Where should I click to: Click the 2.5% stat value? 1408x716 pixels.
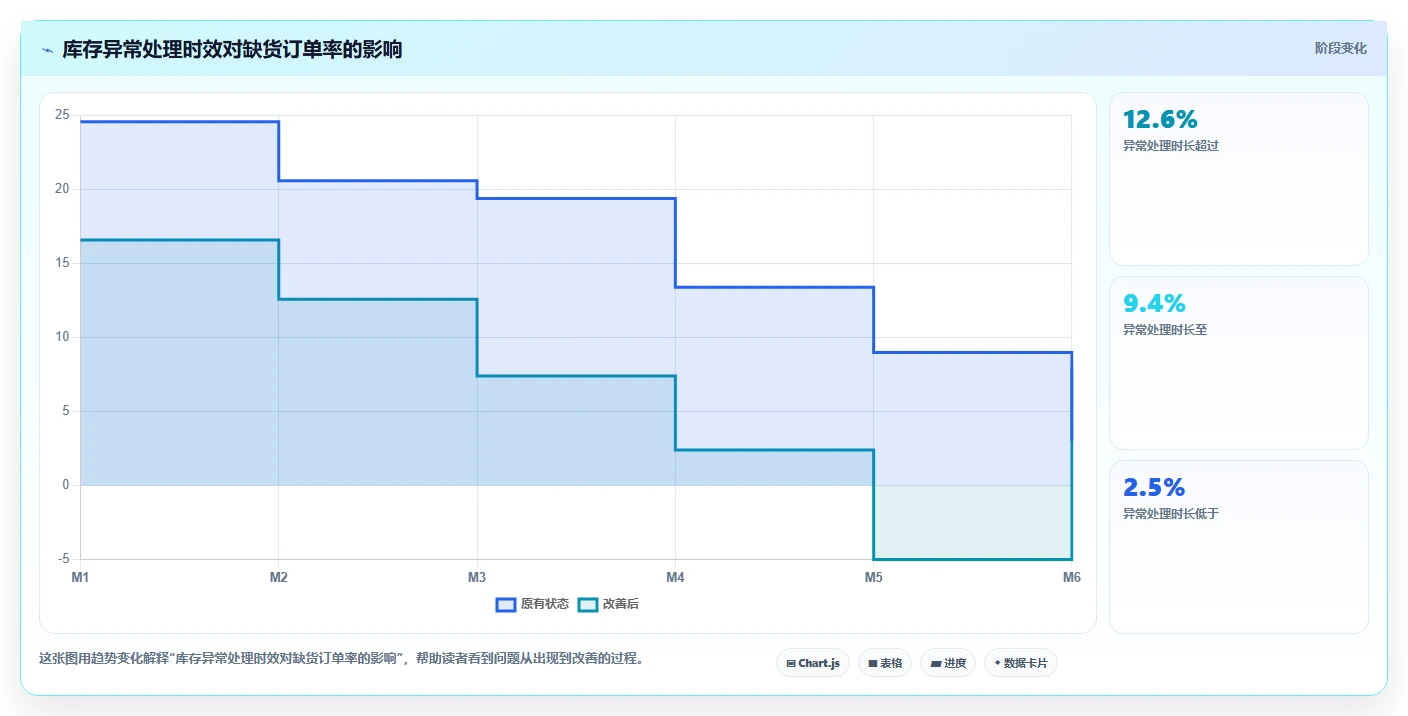coord(1154,487)
